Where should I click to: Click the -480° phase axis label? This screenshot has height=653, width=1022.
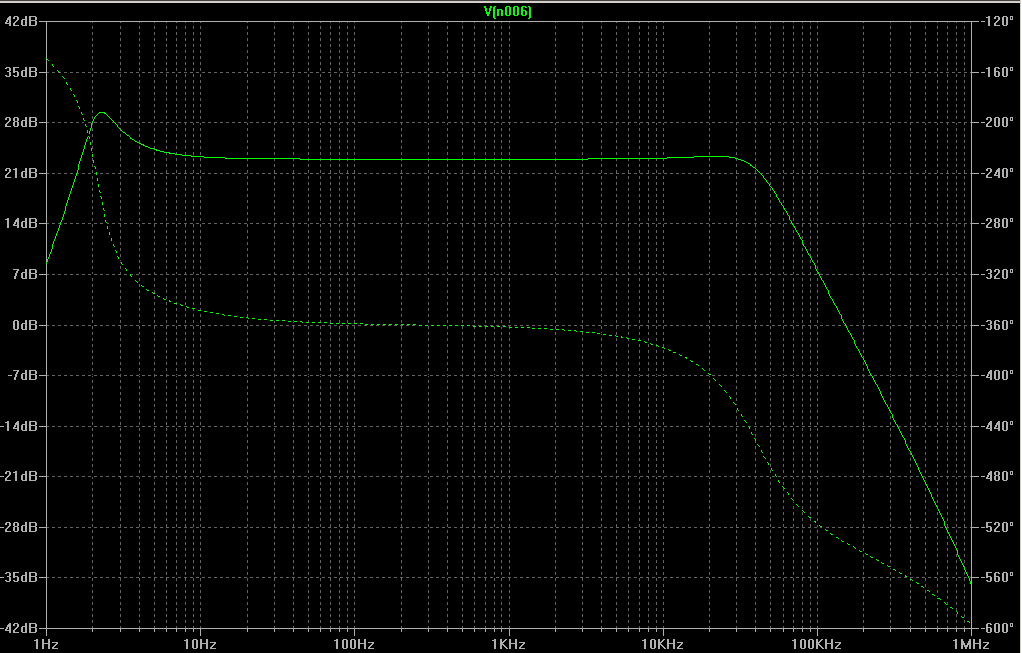(998, 476)
